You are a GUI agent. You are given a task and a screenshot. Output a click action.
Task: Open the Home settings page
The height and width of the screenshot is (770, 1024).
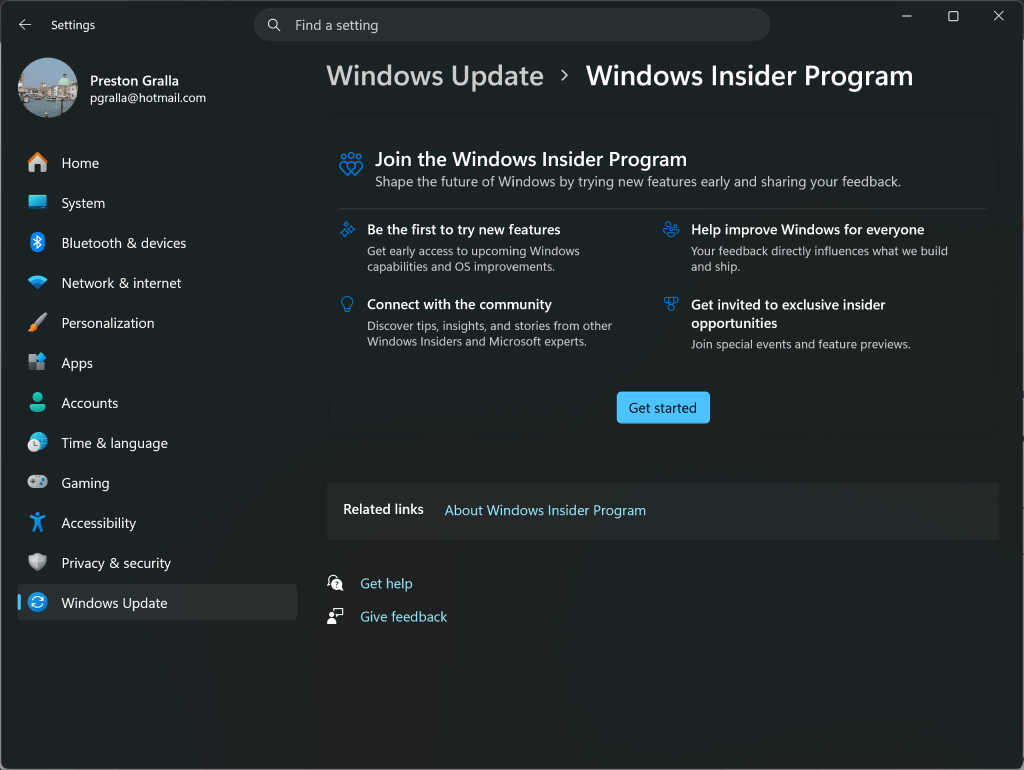pos(157,163)
